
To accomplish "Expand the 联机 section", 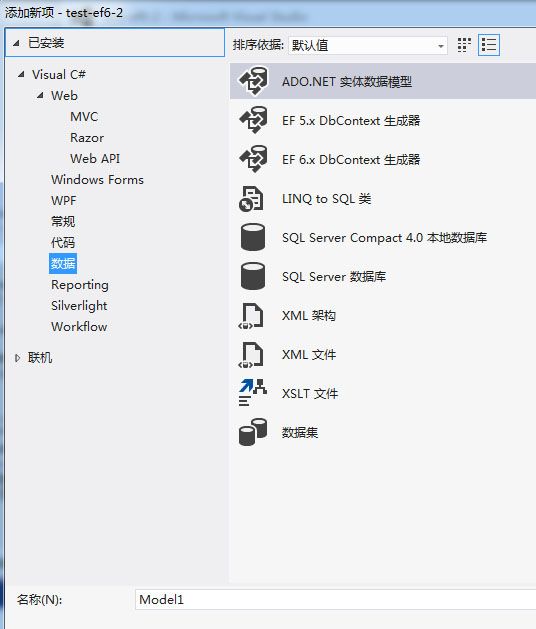I will pyautogui.click(x=17, y=358).
